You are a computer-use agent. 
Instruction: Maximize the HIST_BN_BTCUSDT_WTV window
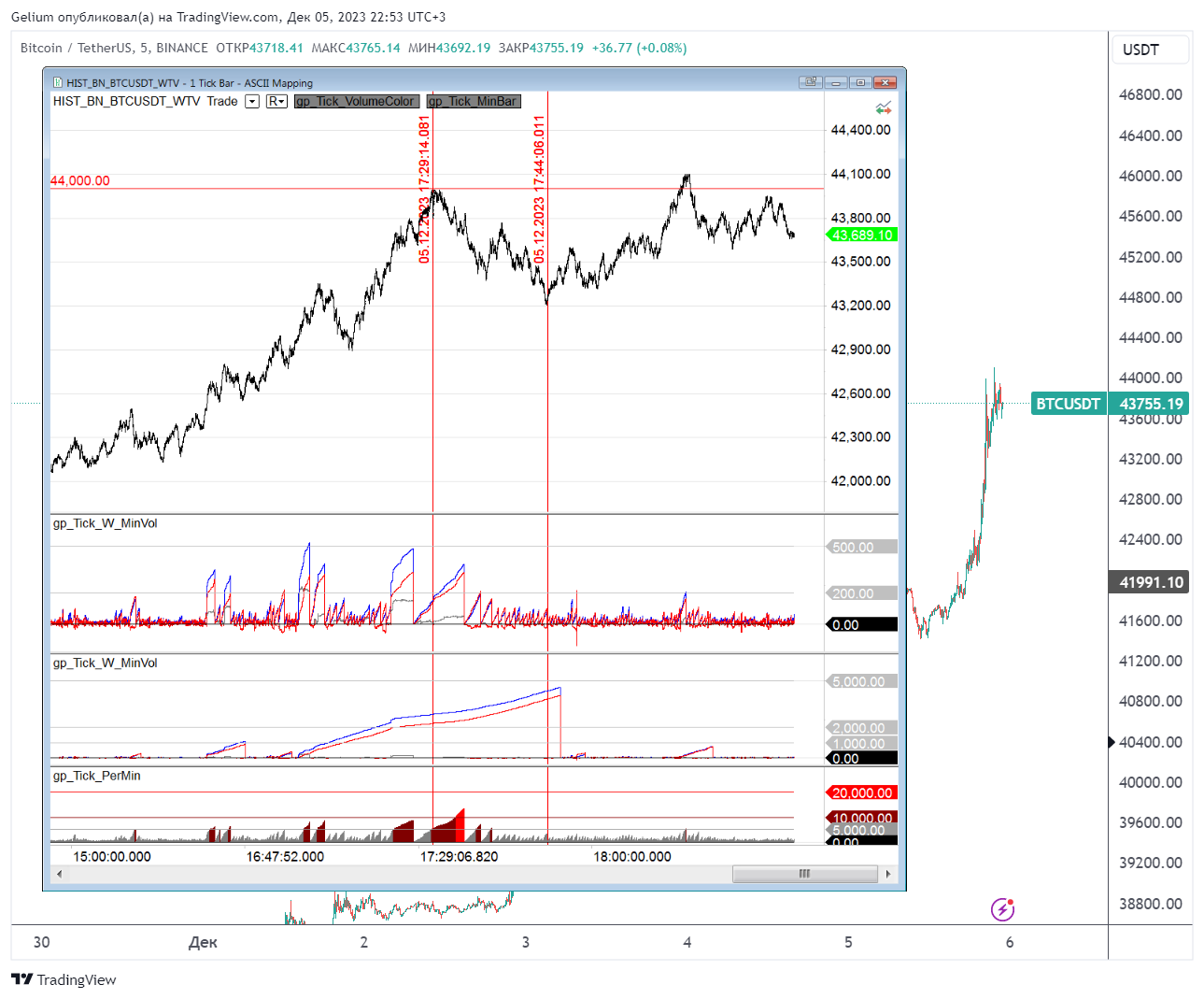click(861, 82)
